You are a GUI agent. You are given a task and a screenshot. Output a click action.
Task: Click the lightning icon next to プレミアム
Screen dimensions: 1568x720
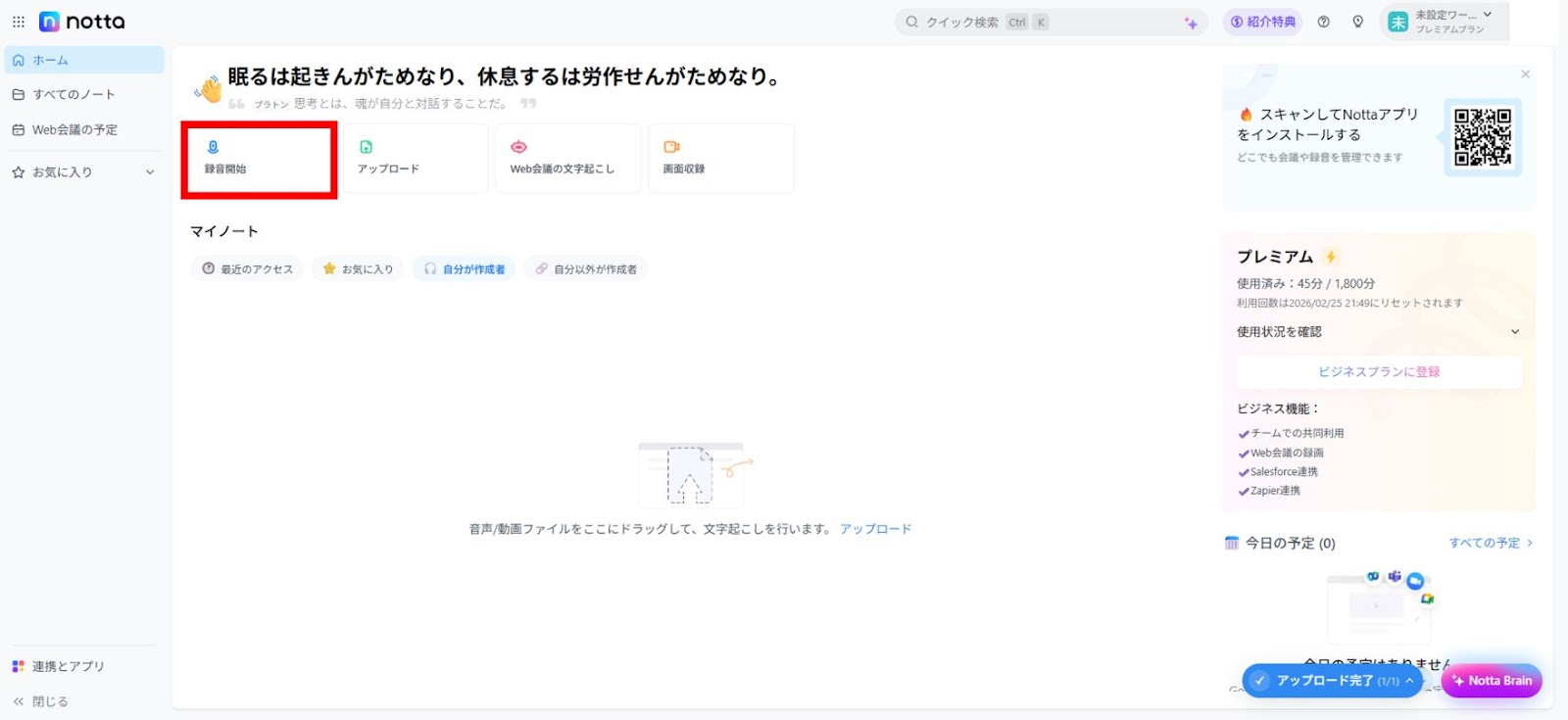tap(1331, 257)
